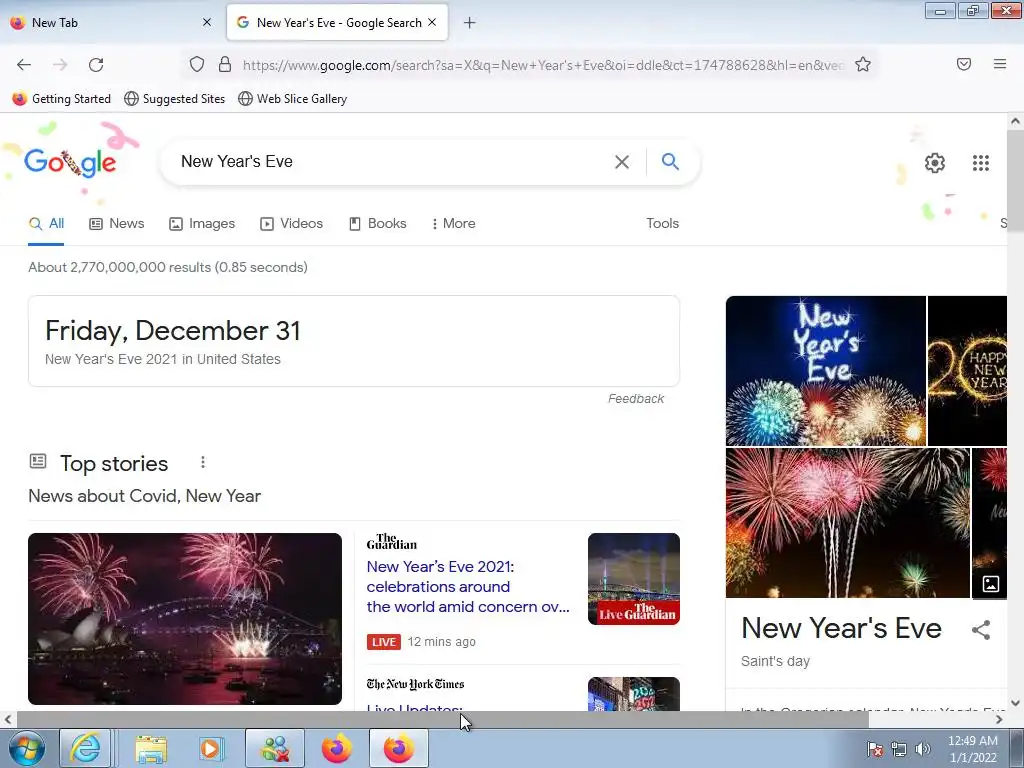The width and height of the screenshot is (1024, 768).
Task: Click the address bar URL
Action: tap(543, 65)
